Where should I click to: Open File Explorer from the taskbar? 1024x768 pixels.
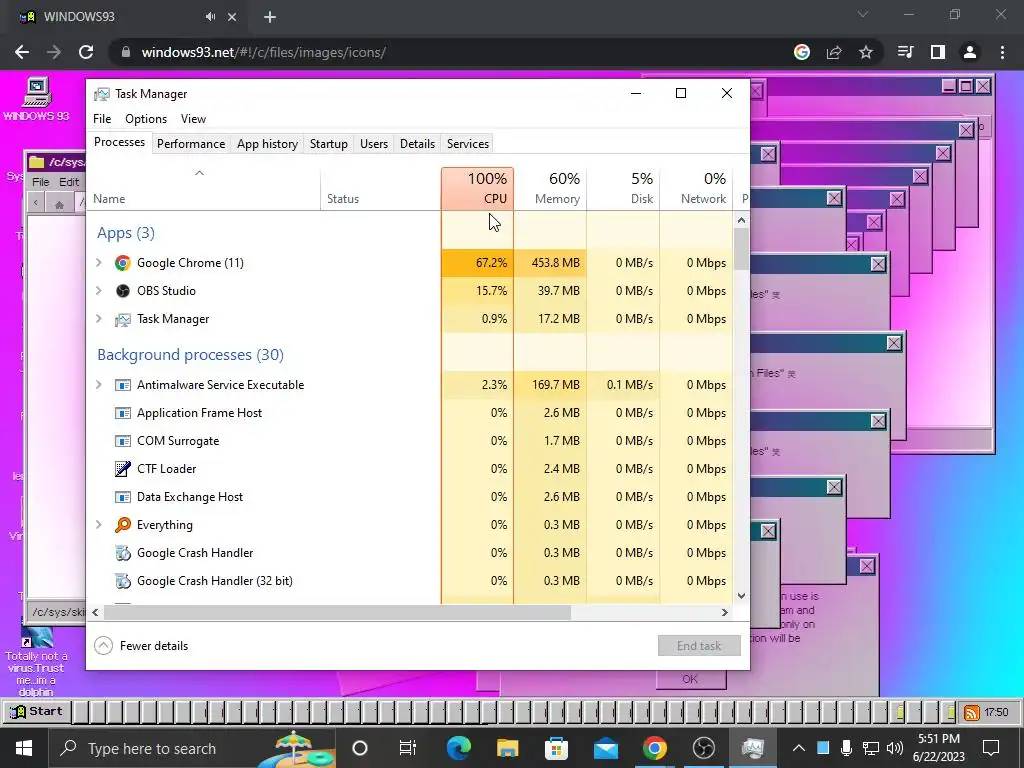[x=507, y=748]
